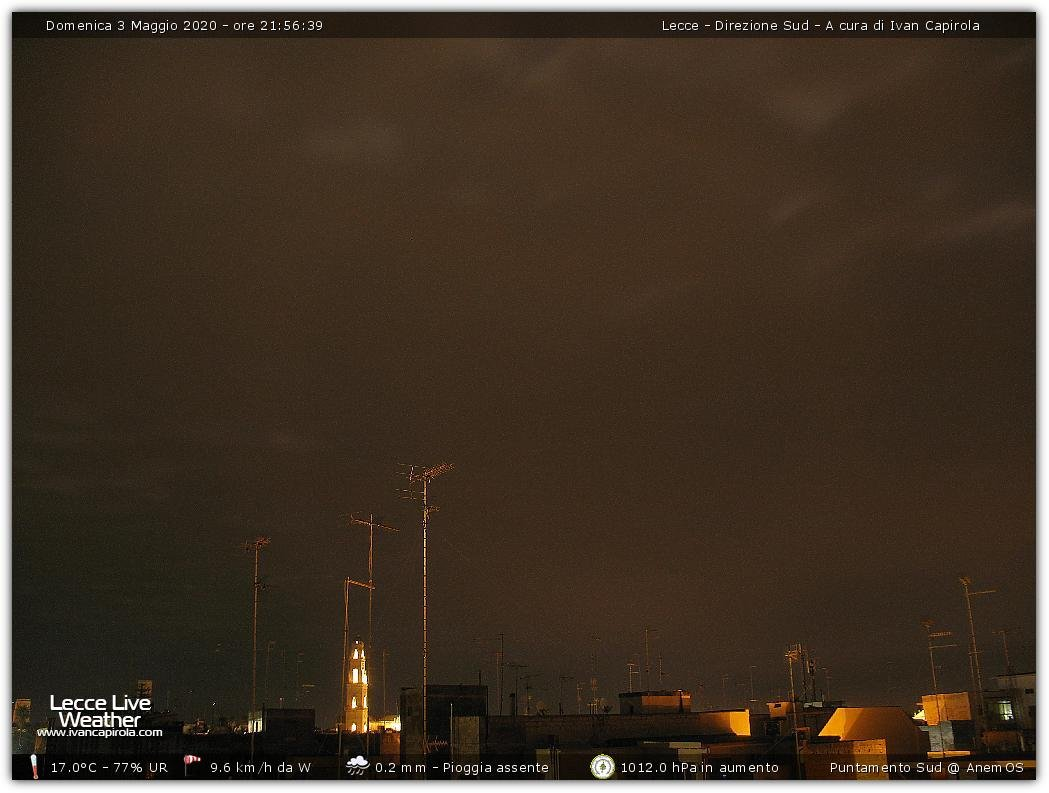Click the wind reading 9.6 km/h da W
This screenshot has width=1049, height=793.
point(260,768)
